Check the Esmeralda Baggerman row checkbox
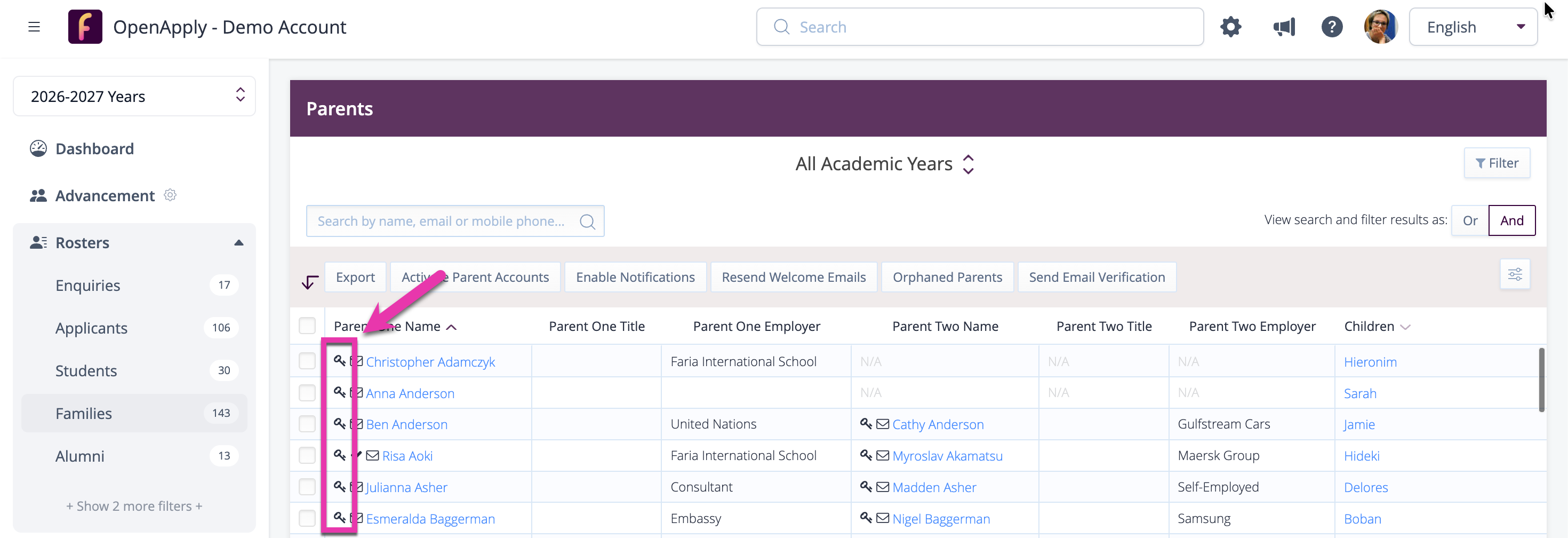The width and height of the screenshot is (1568, 538). tap(307, 518)
